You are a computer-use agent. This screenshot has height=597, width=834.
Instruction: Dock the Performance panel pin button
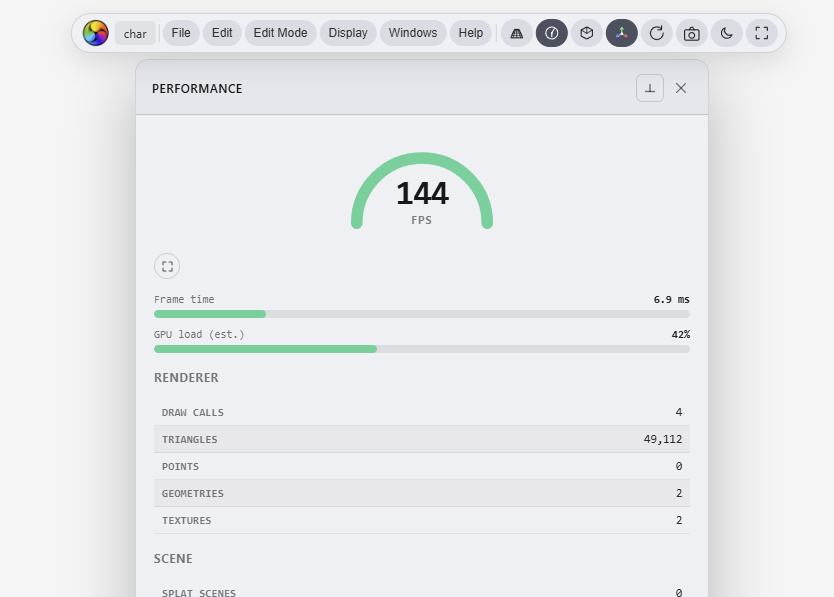[650, 88]
